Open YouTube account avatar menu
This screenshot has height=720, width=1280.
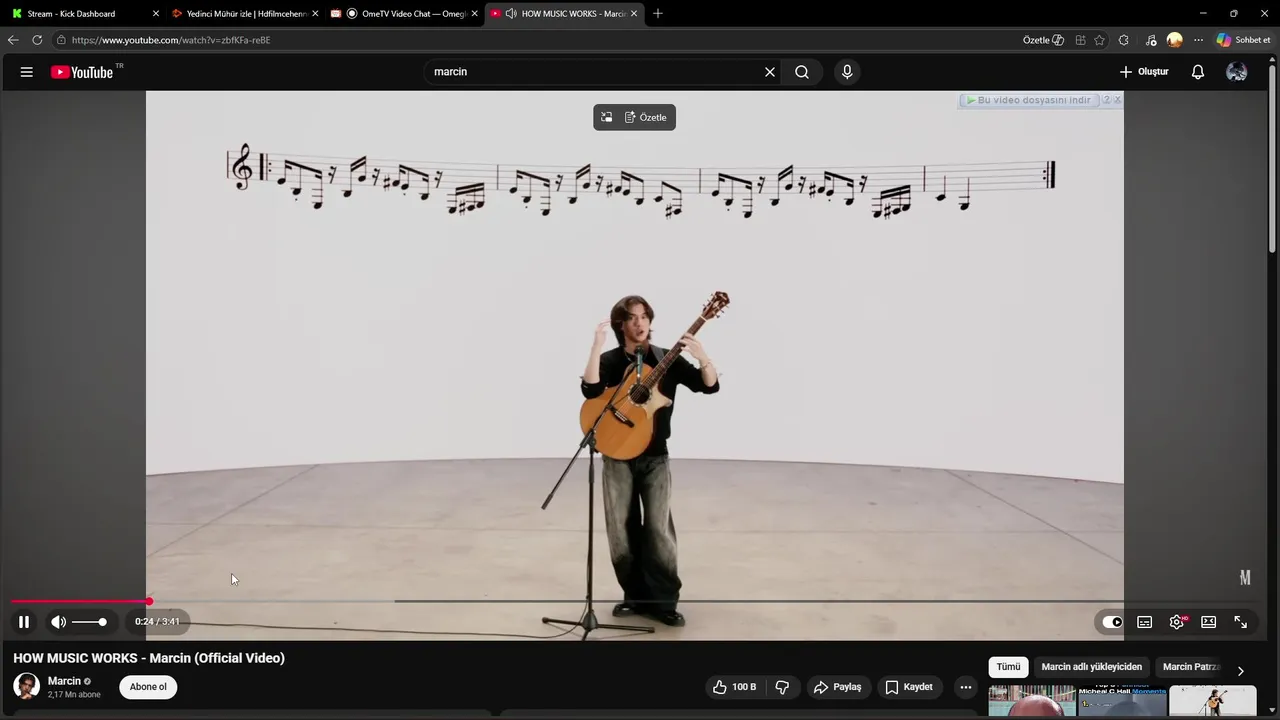(x=1237, y=72)
